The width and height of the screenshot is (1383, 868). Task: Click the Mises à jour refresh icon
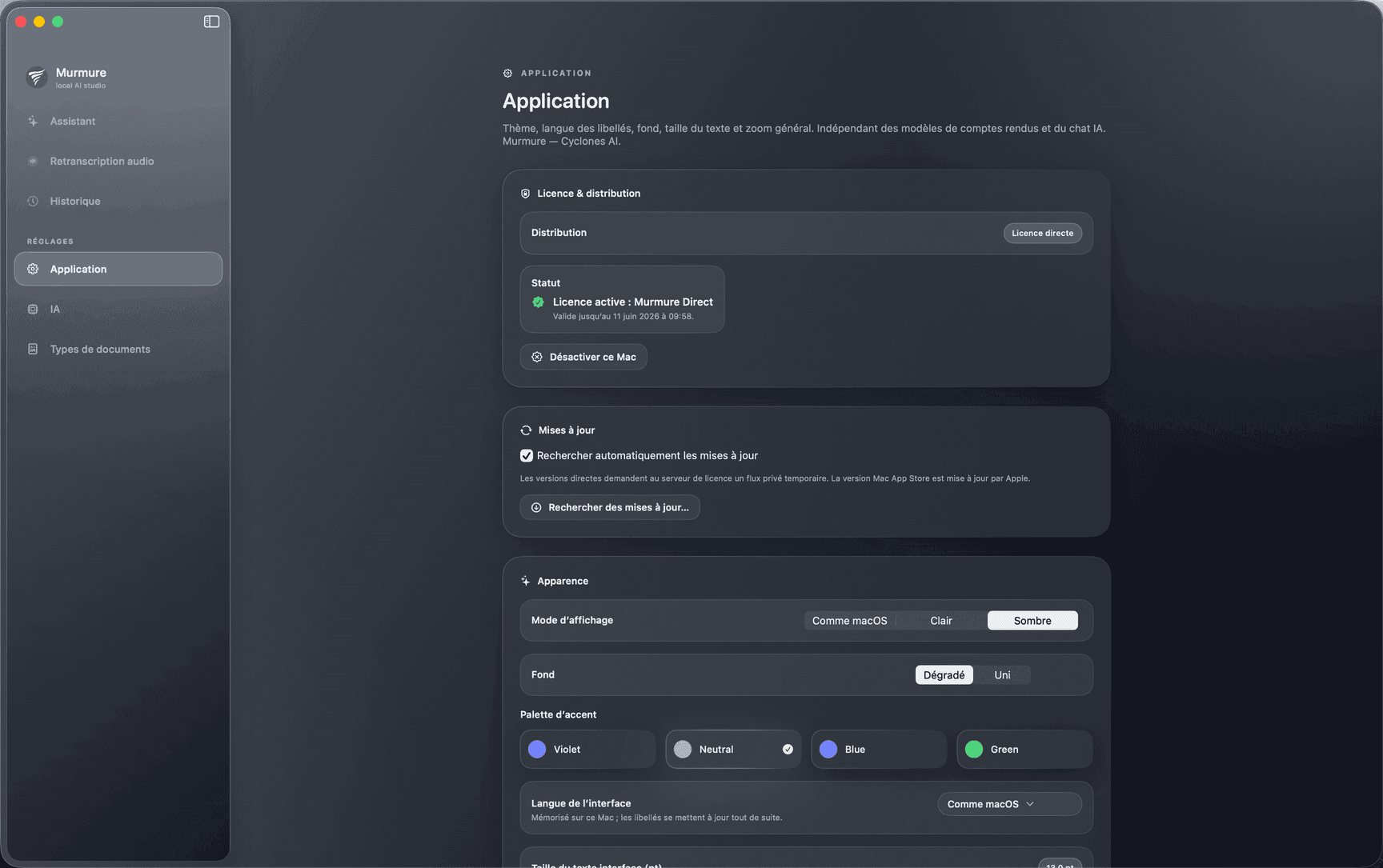pos(526,430)
